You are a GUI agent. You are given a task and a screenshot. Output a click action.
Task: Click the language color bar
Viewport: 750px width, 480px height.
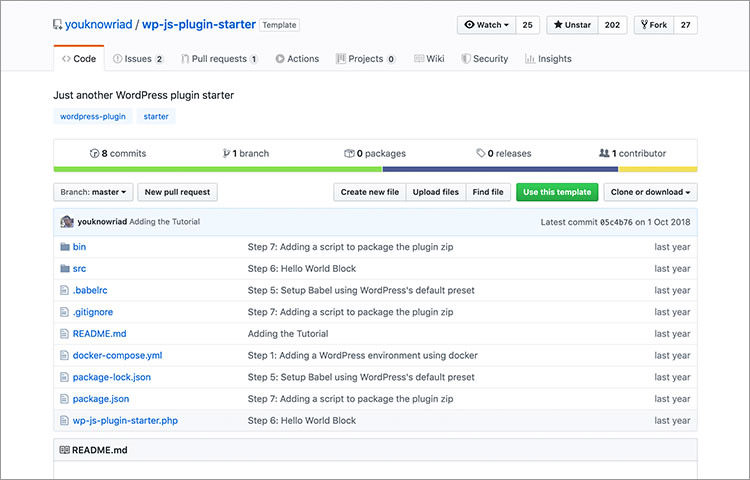375,170
